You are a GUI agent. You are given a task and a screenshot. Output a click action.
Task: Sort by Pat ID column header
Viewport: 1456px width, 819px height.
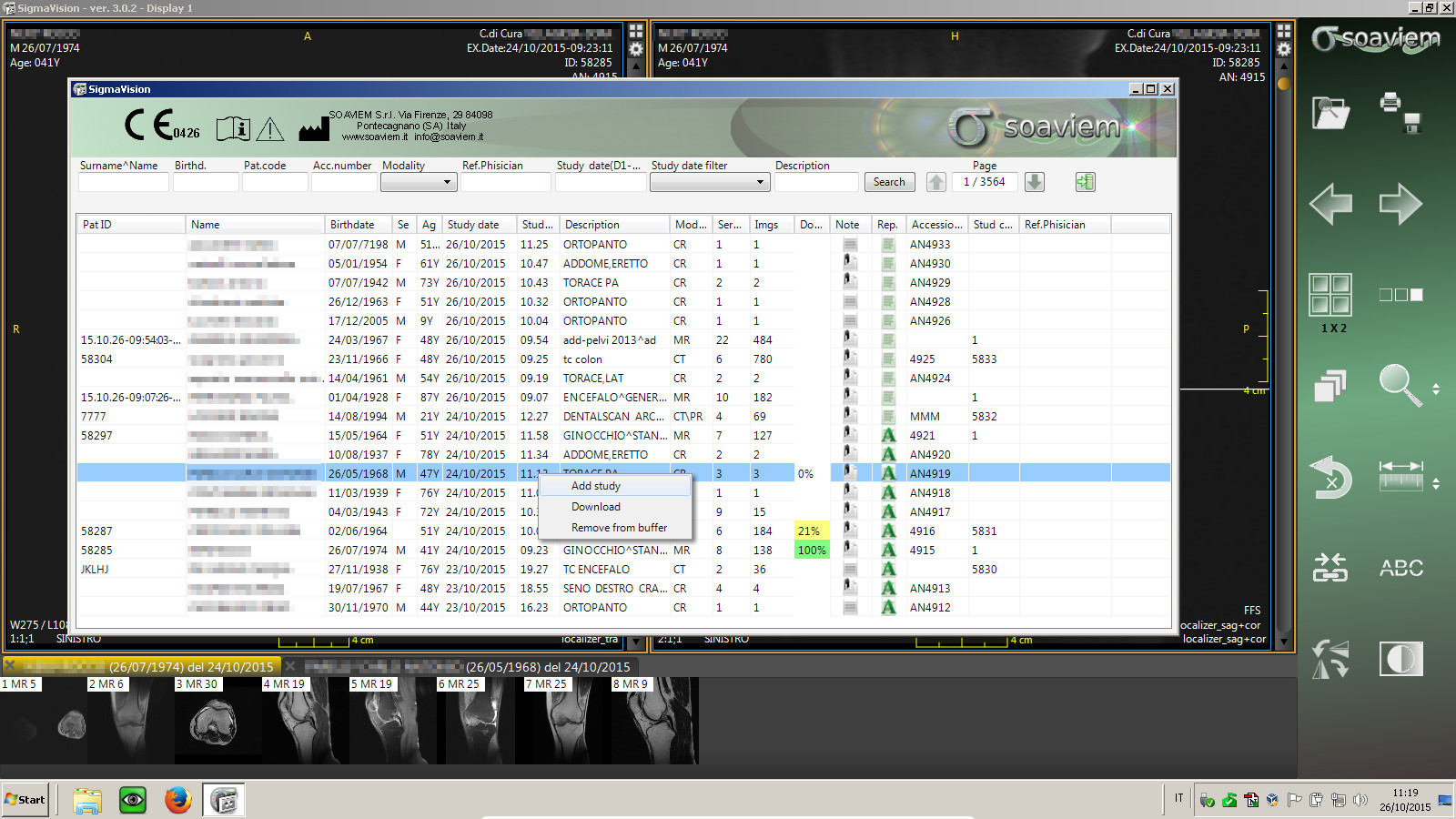pos(131,225)
